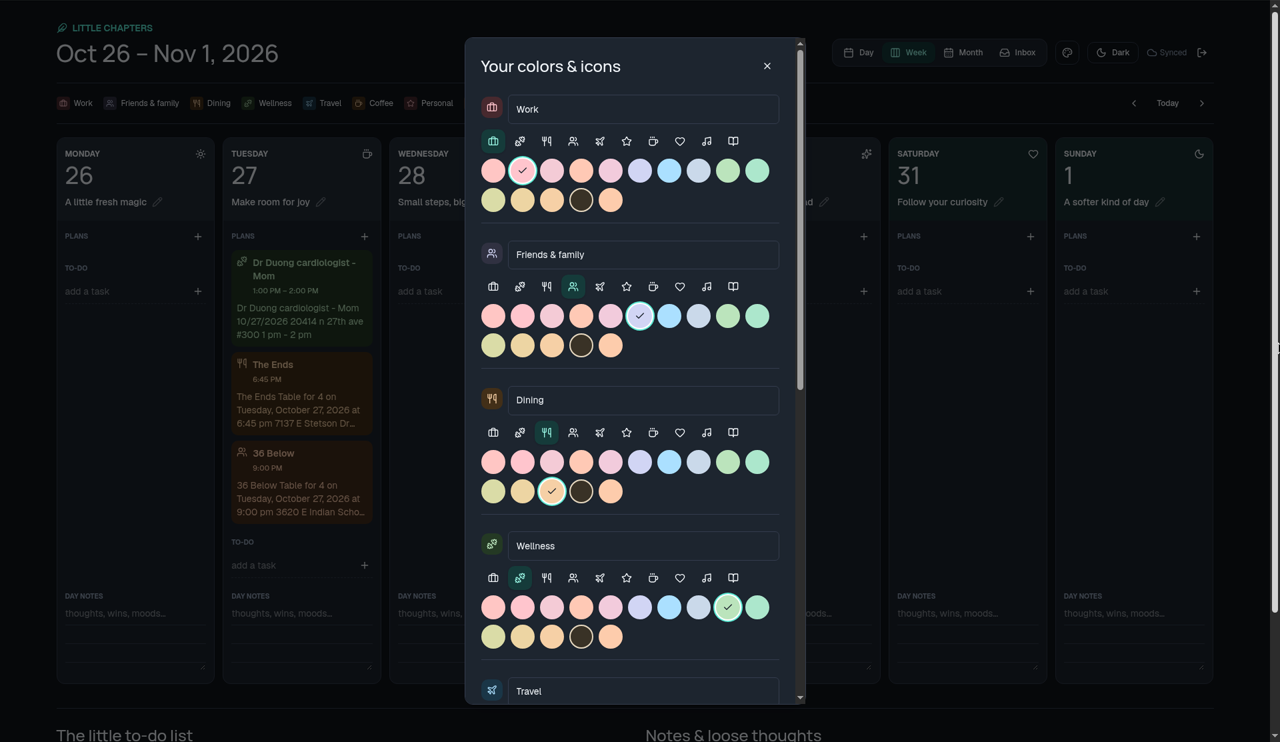Click the sign-out icon next to Synced
This screenshot has width=1280, height=742.
click(1202, 53)
